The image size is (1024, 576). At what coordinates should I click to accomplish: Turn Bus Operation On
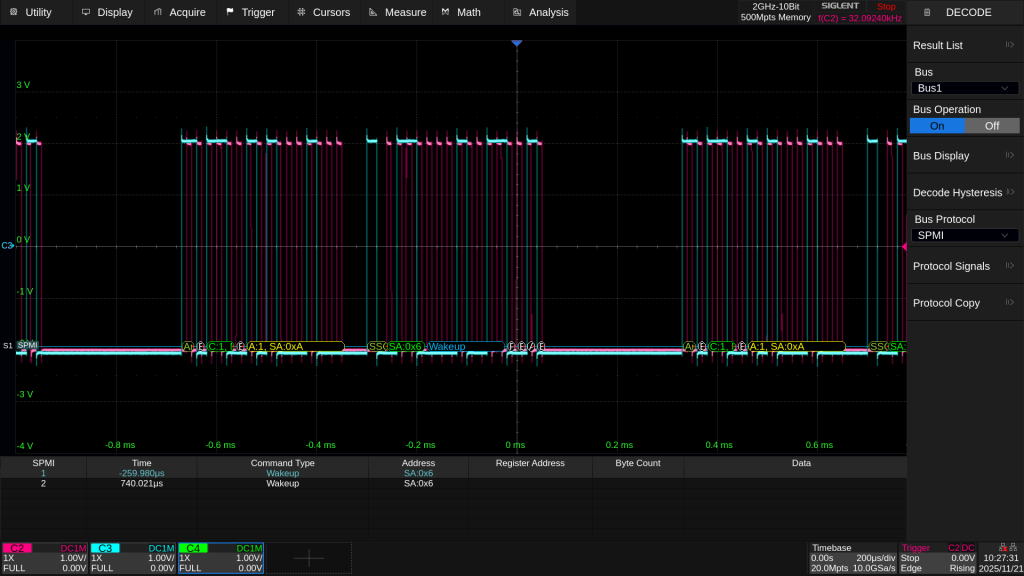coord(937,126)
